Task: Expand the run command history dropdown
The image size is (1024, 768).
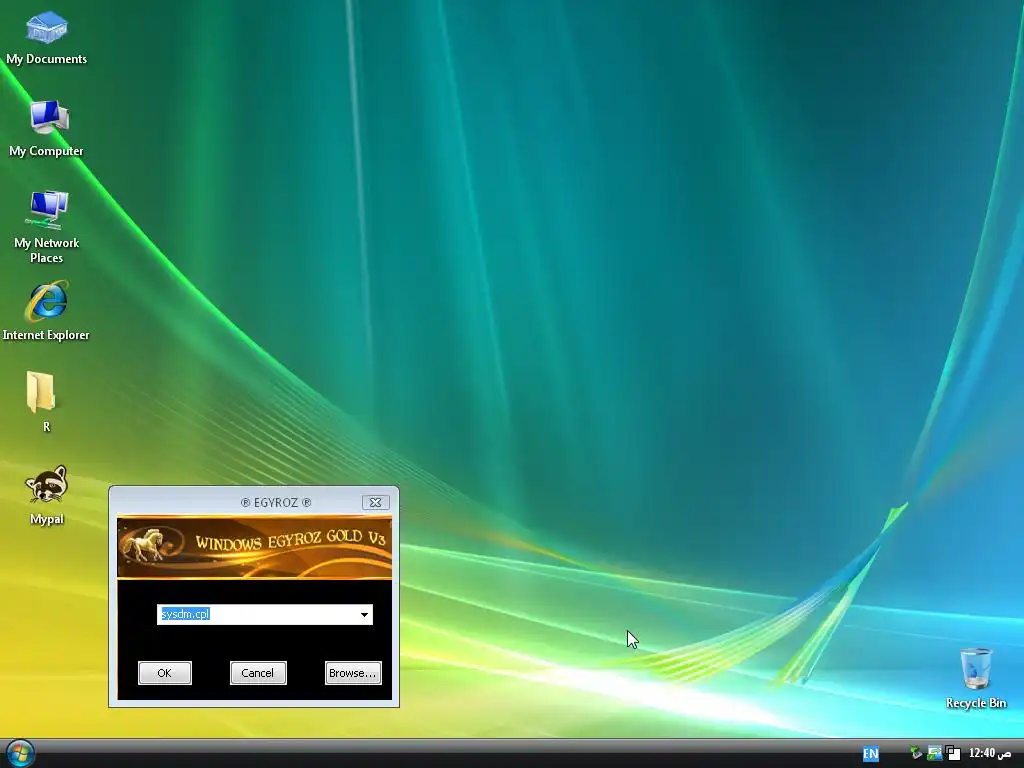Action: tap(364, 615)
